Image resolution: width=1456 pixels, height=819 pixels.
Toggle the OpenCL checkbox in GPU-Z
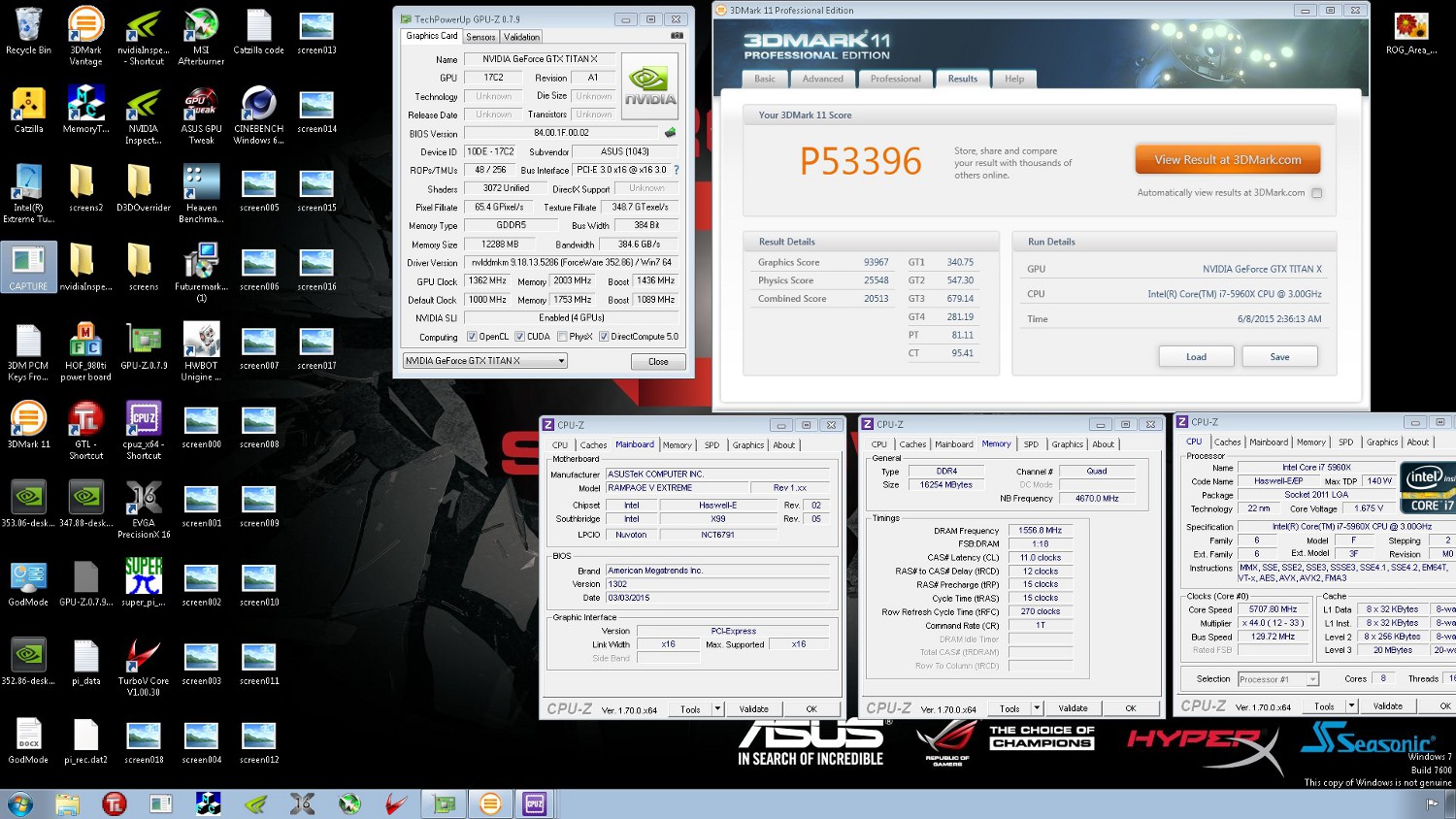pyautogui.click(x=472, y=337)
